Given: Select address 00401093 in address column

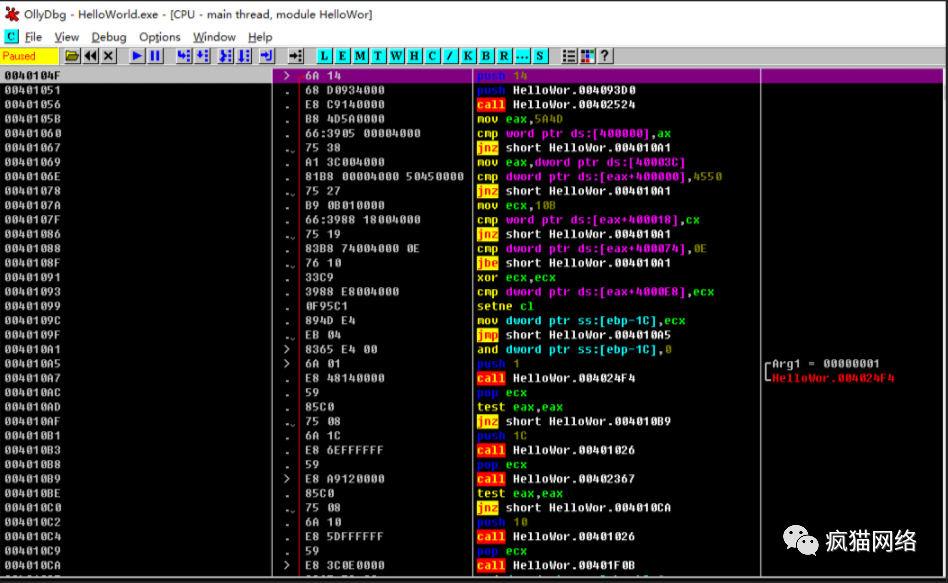Looking at the screenshot, I should [33, 292].
